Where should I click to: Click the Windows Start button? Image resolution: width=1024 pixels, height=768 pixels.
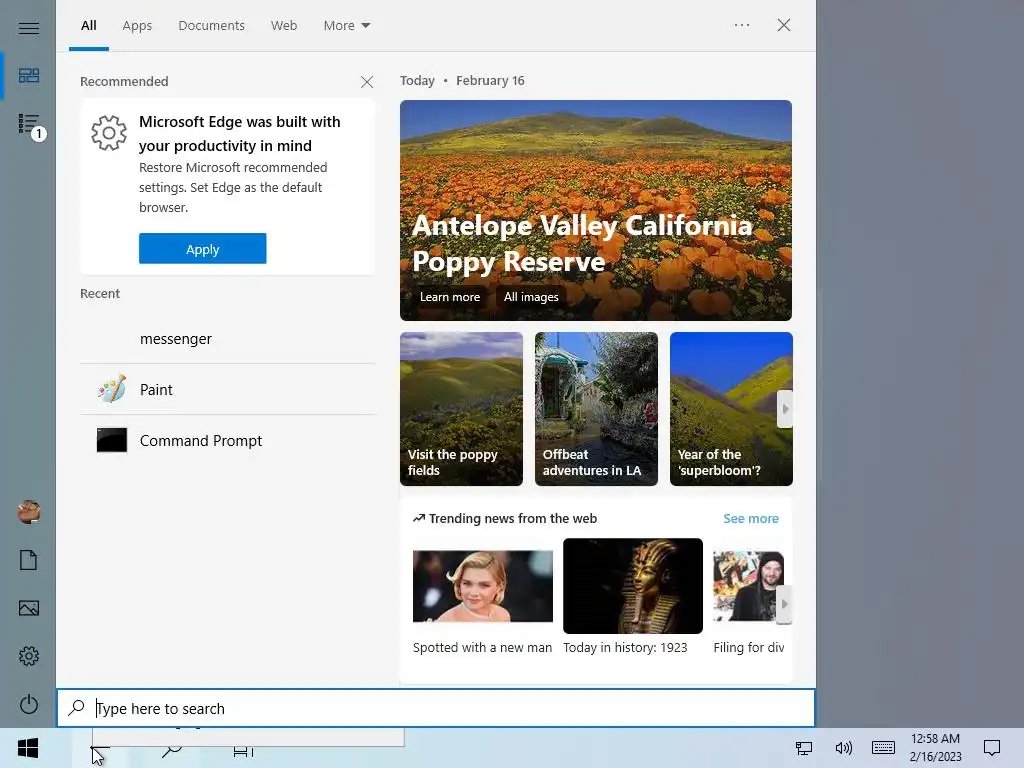(28, 748)
